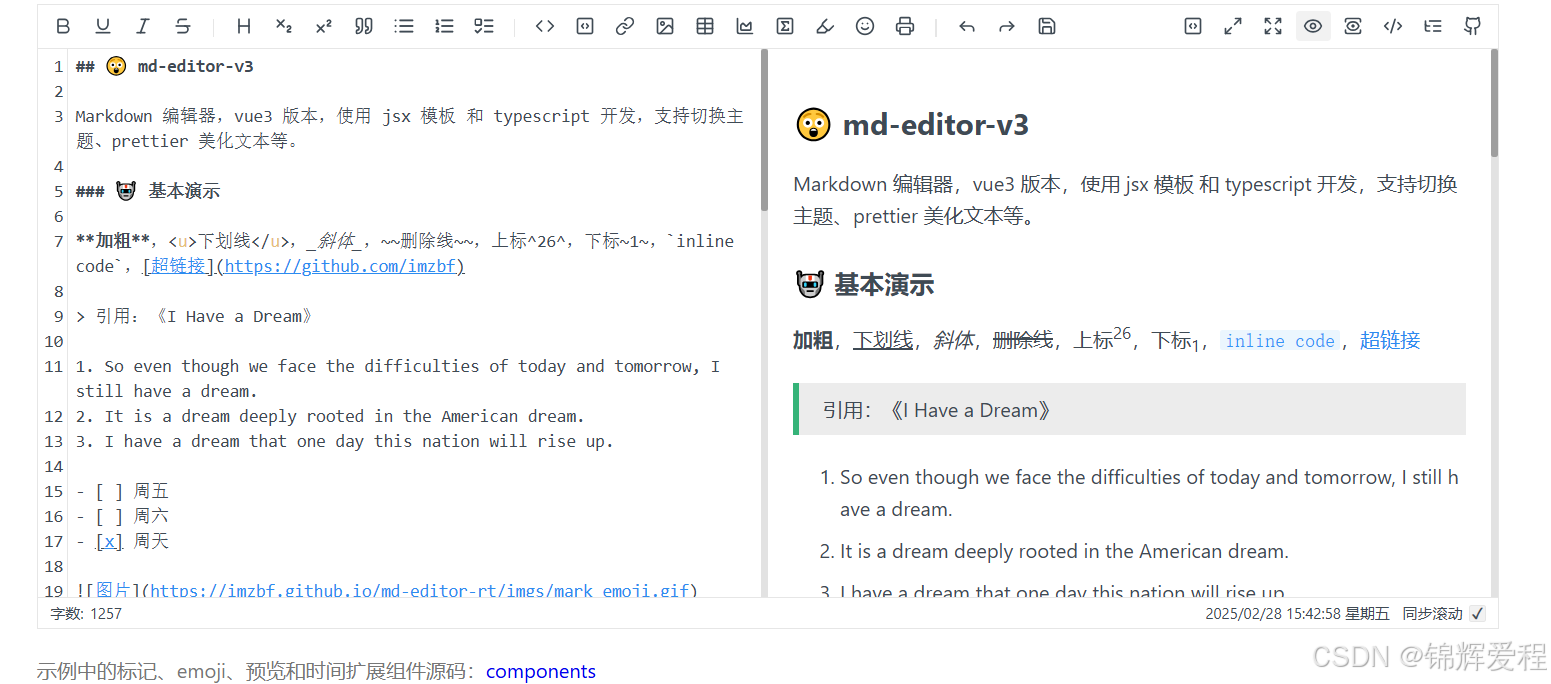Open the GitHub source icon
The height and width of the screenshot is (684, 1551).
point(1473,27)
